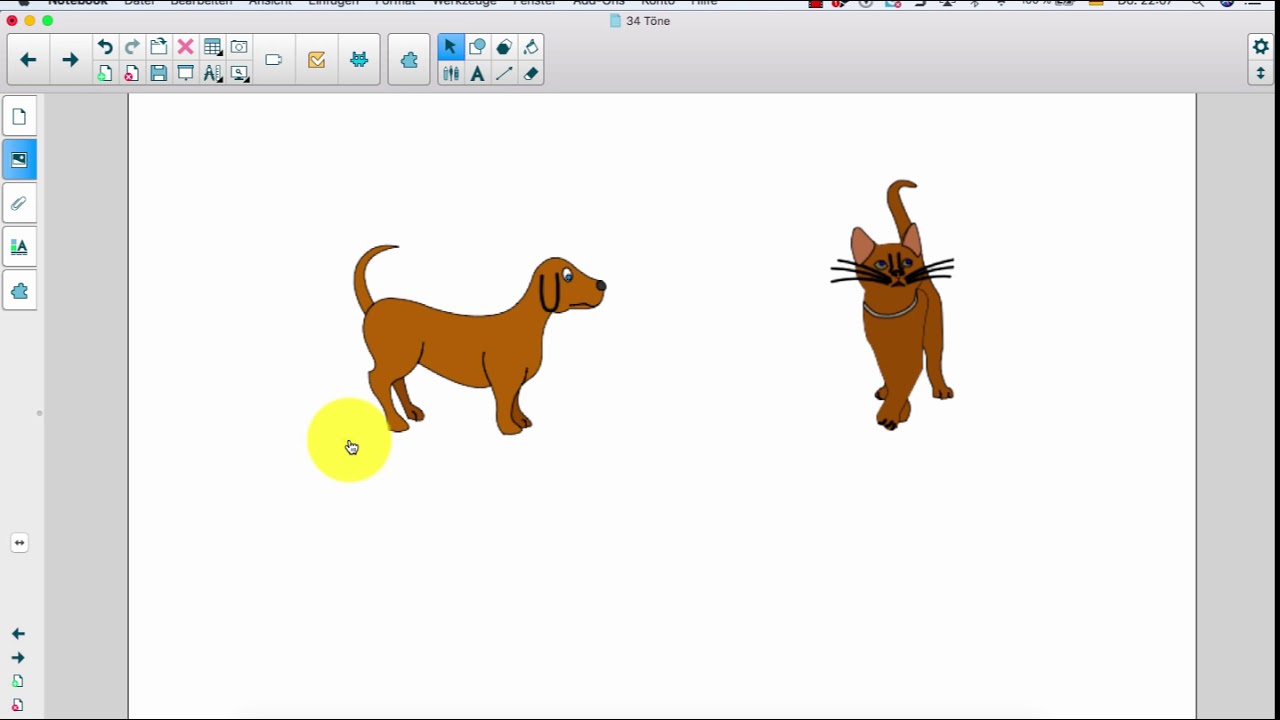1280x720 pixels.
Task: Open a file with the folder icon
Action: (159, 47)
